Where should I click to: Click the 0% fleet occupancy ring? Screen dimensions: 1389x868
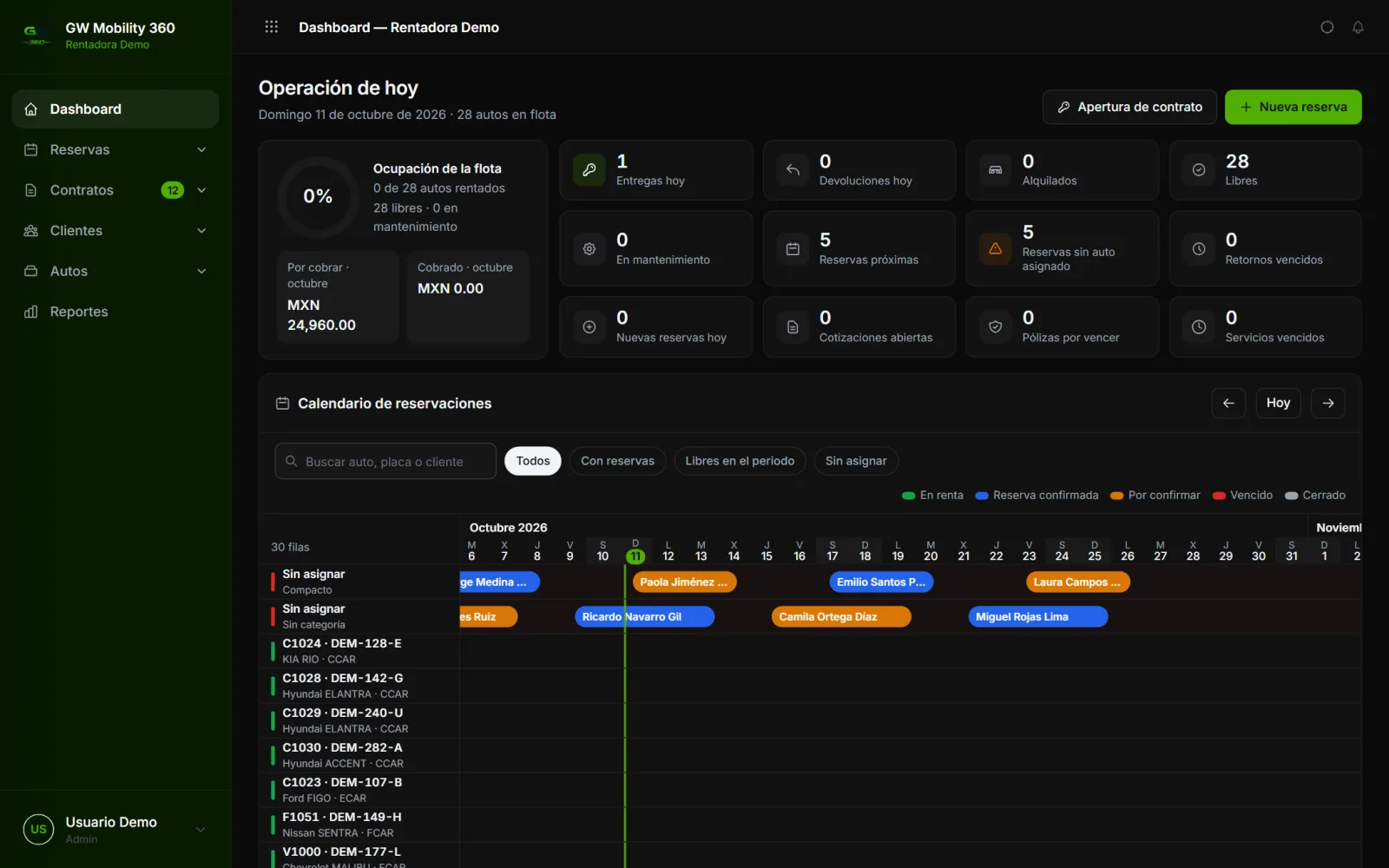coord(318,197)
